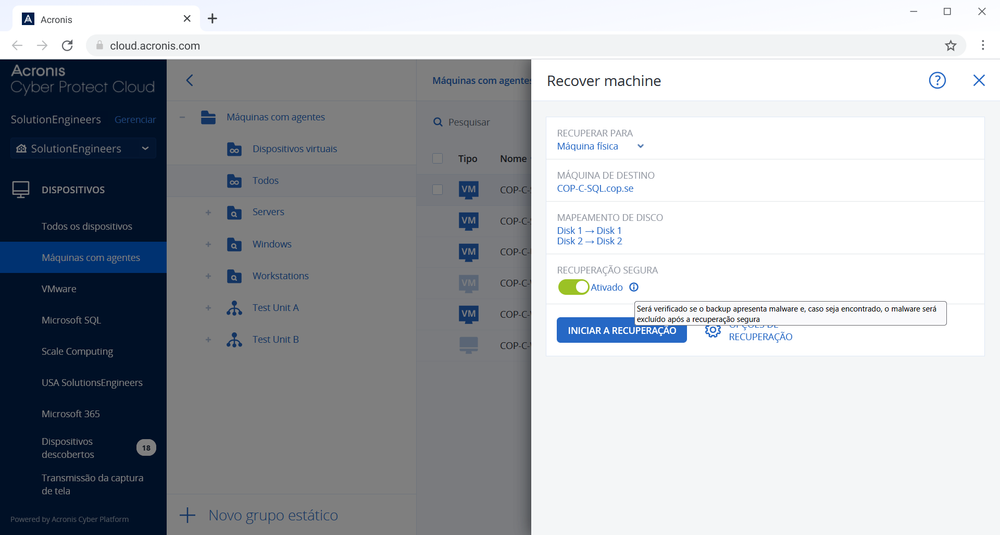Click Novo grupo estático label
The height and width of the screenshot is (535, 1000).
[x=273, y=515]
